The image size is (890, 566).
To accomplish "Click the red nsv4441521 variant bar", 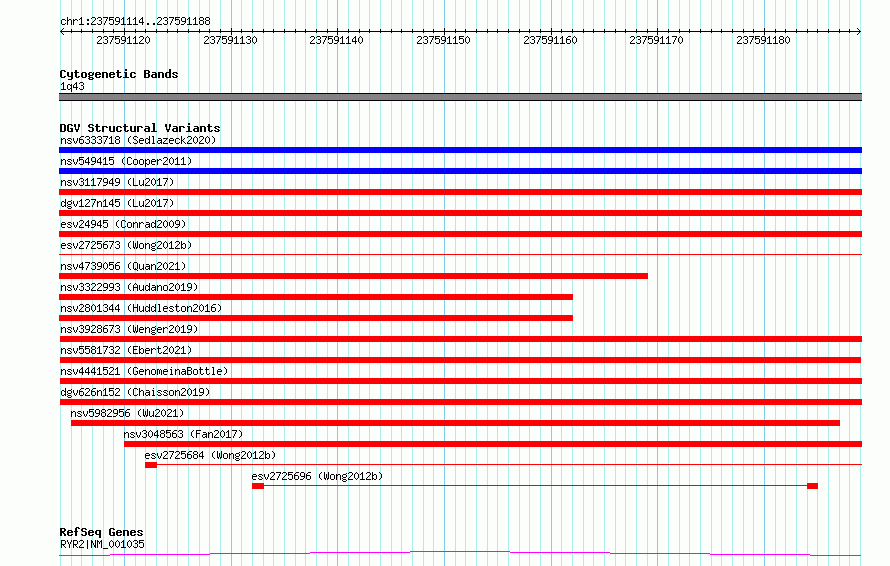I will pyautogui.click(x=460, y=381).
